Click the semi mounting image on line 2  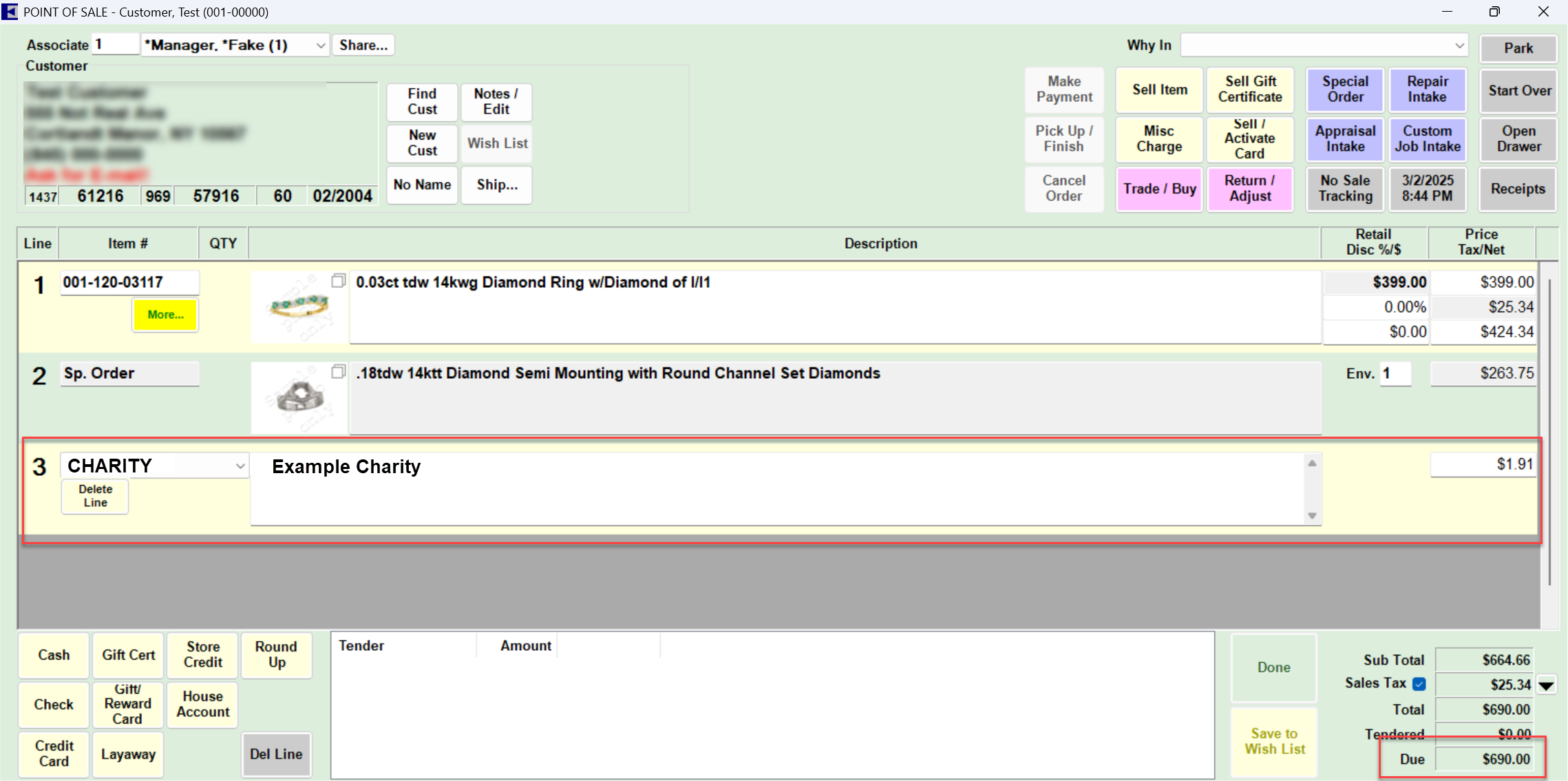click(299, 397)
